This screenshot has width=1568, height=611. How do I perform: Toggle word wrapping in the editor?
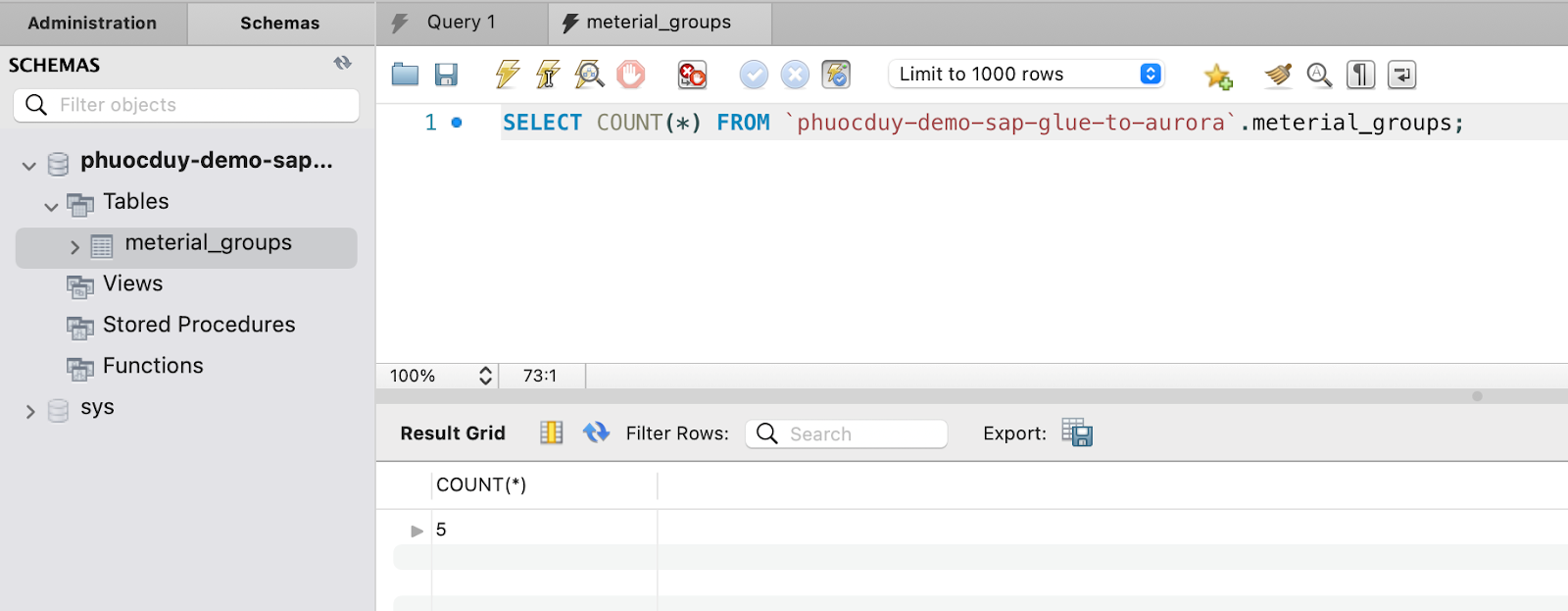[1401, 75]
